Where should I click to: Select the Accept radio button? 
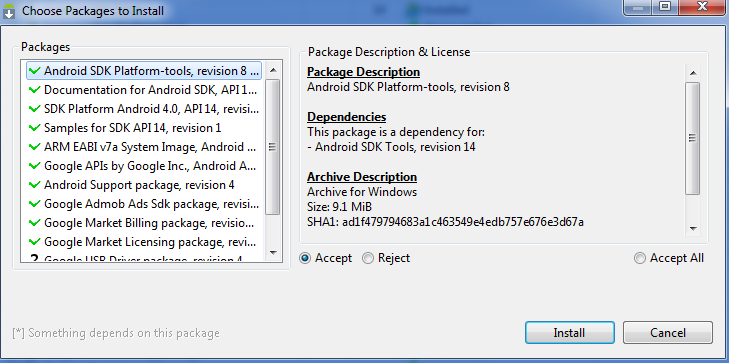click(305, 258)
